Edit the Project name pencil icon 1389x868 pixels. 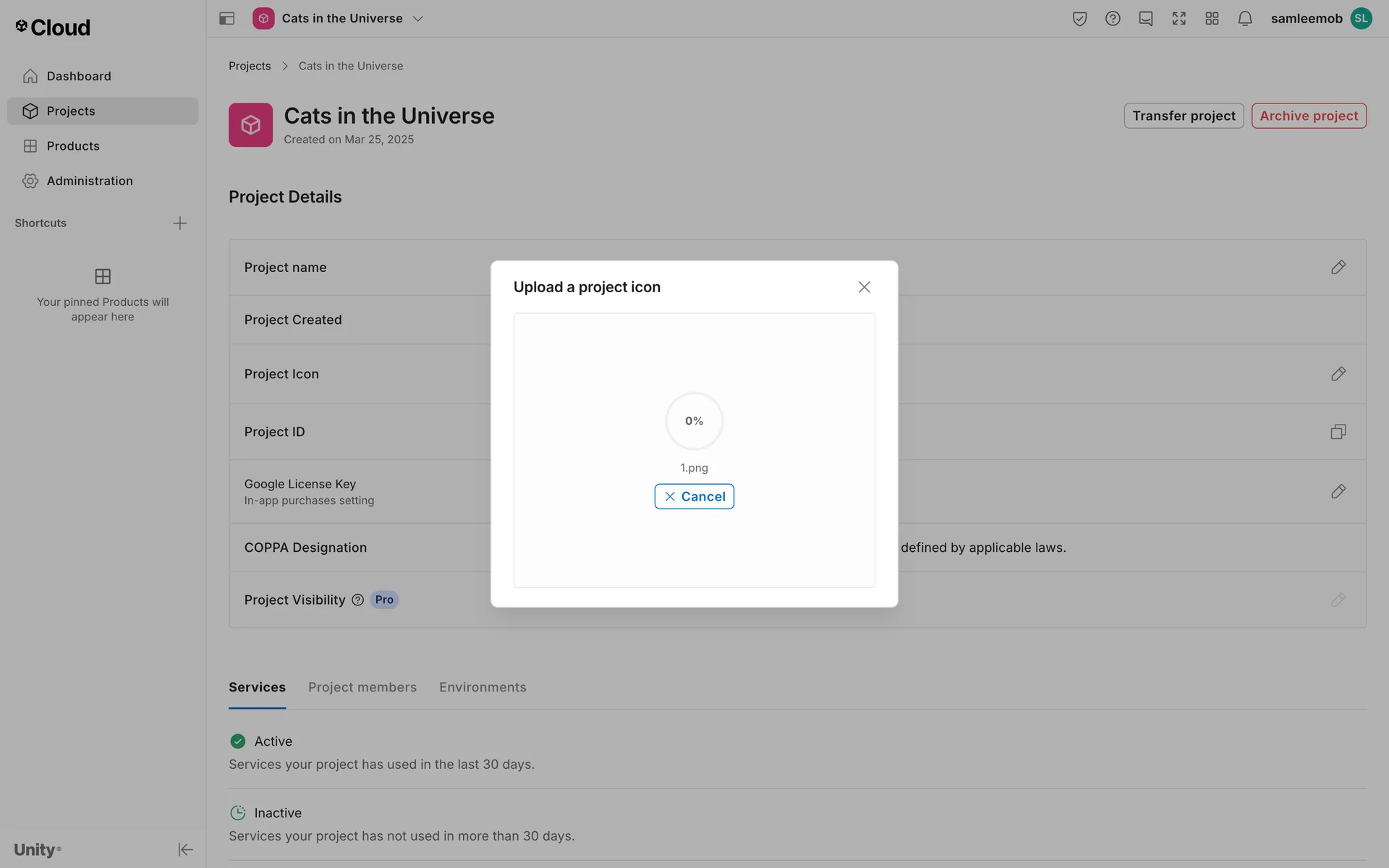tap(1338, 268)
